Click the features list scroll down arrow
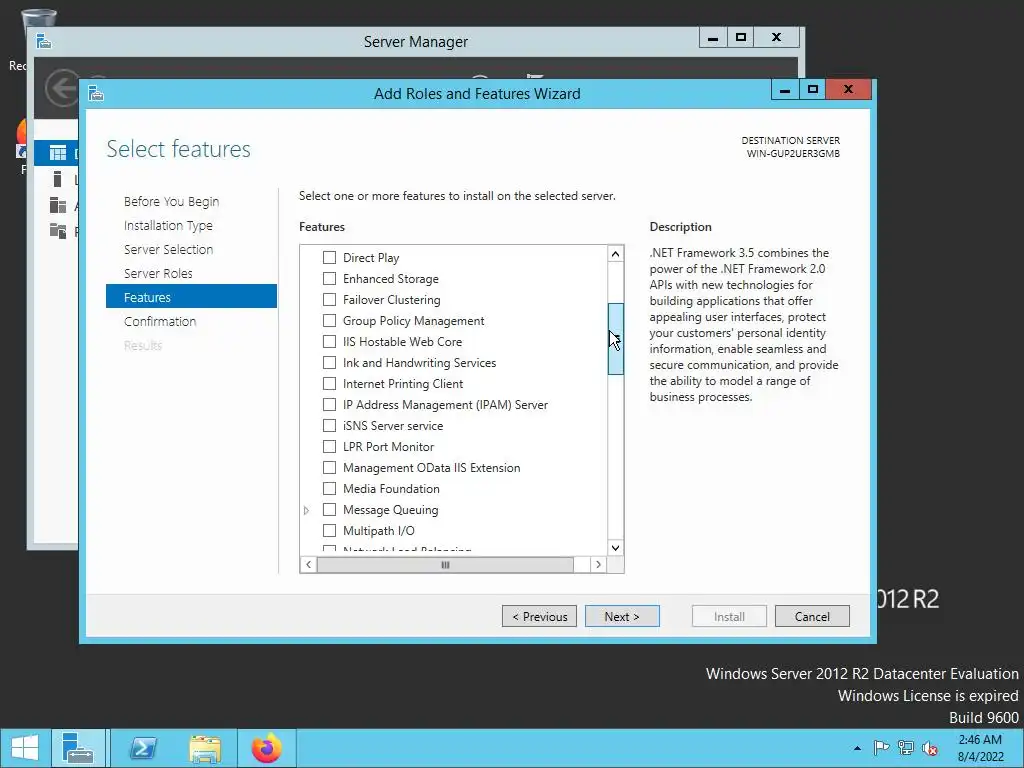This screenshot has width=1024, height=768. 615,547
